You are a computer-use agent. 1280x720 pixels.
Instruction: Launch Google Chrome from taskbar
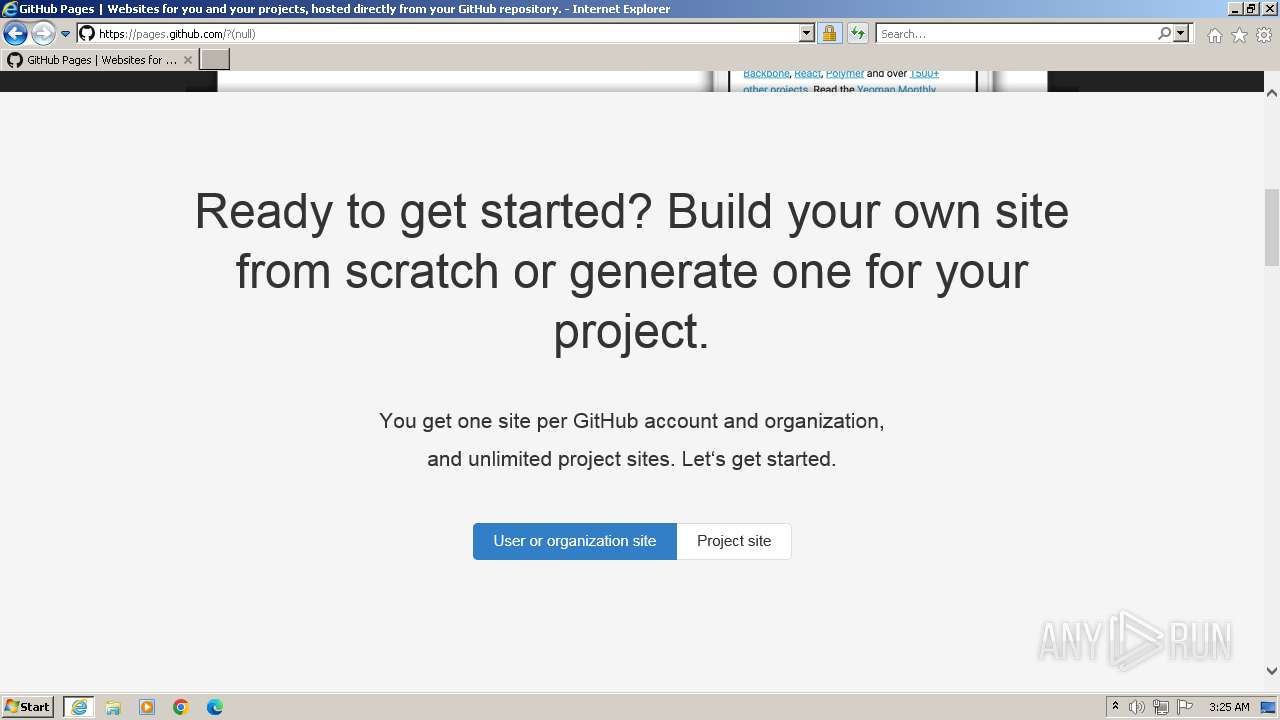(x=181, y=707)
